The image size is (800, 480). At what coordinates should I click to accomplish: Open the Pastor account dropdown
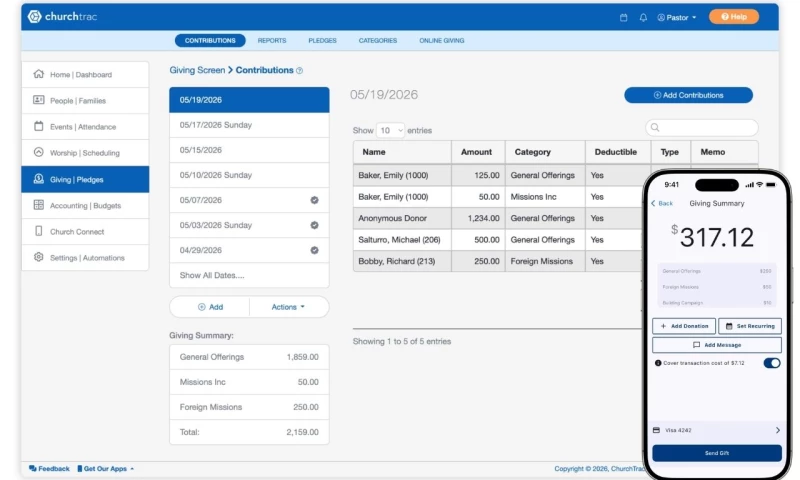point(677,17)
